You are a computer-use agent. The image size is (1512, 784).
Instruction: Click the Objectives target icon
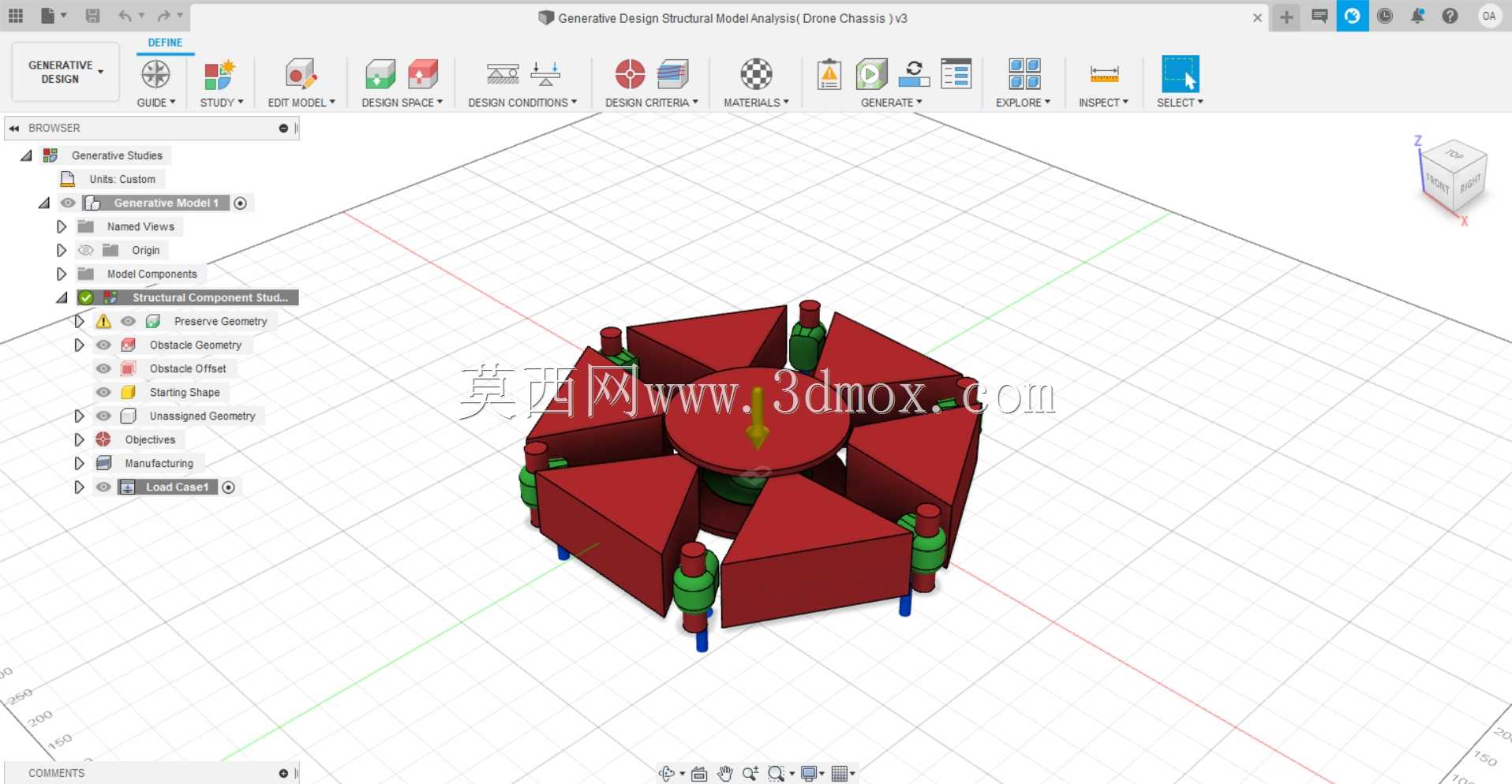coord(630,74)
